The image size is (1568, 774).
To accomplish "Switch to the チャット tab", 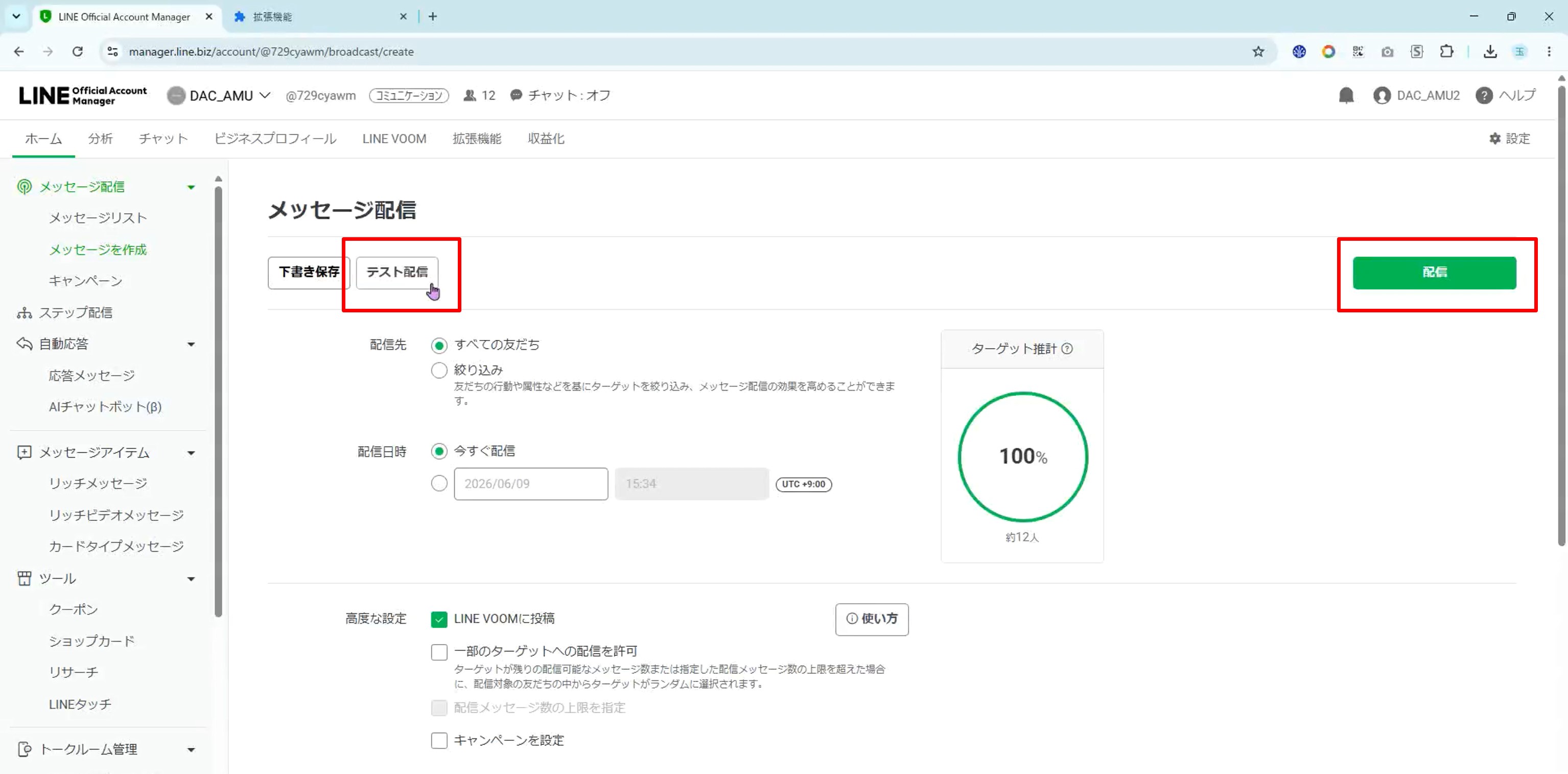I will [163, 139].
